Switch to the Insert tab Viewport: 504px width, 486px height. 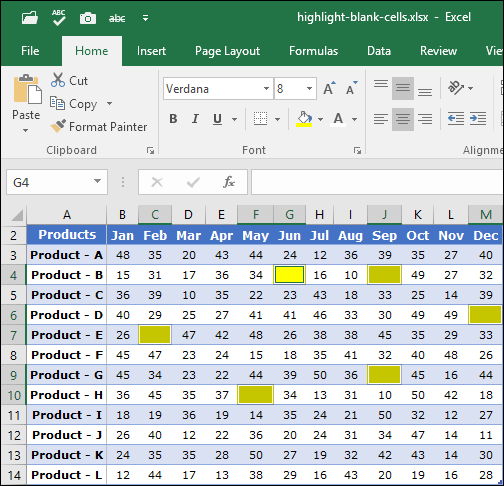point(151,51)
